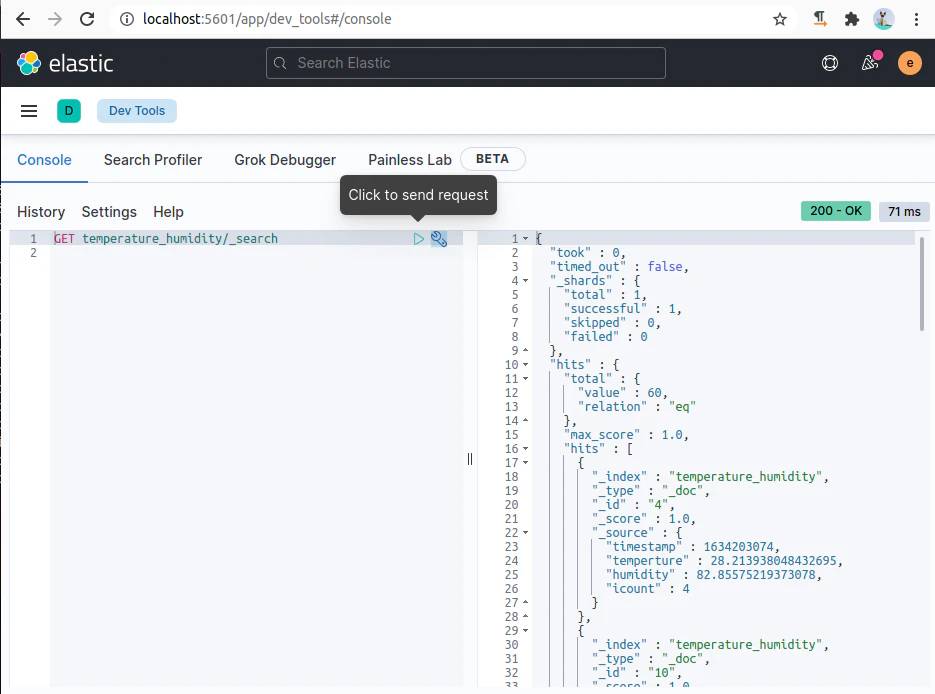Screen dimensions: 935x694
Task: Open the Search Profiler tab
Action: point(153,160)
